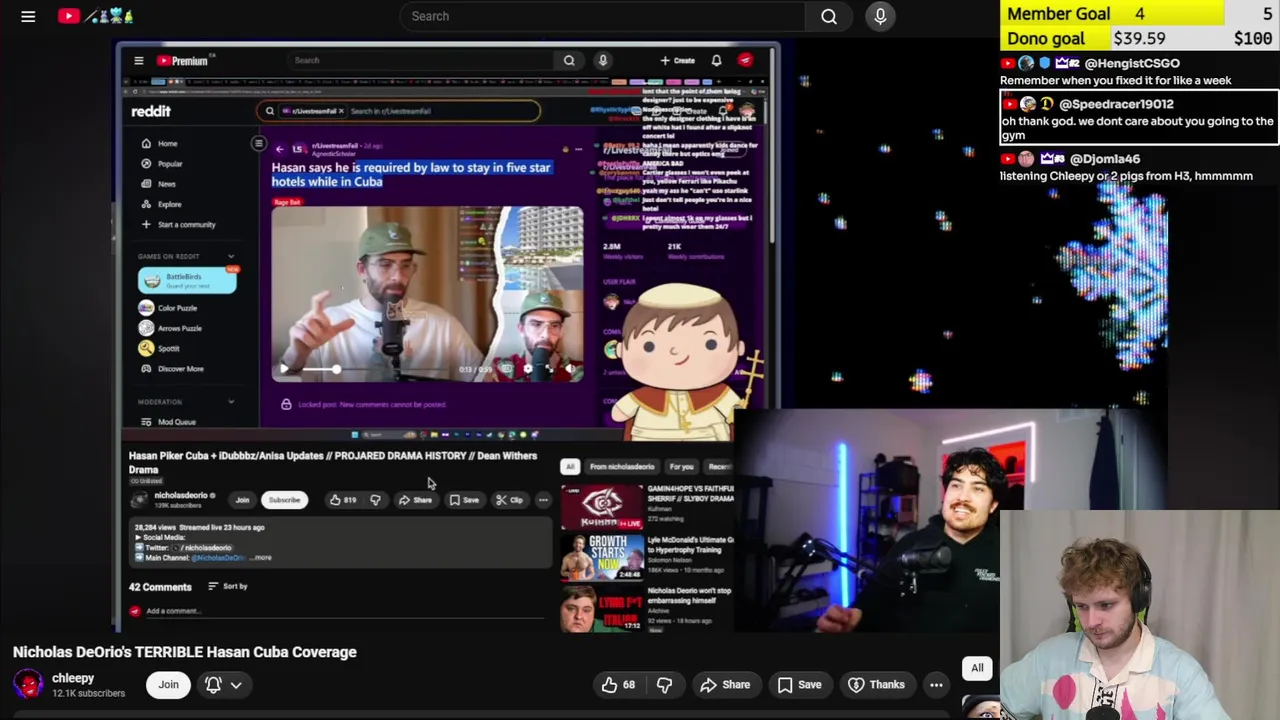This screenshot has height=720, width=1280.
Task: Dislike the chleepy video
Action: pos(665,685)
